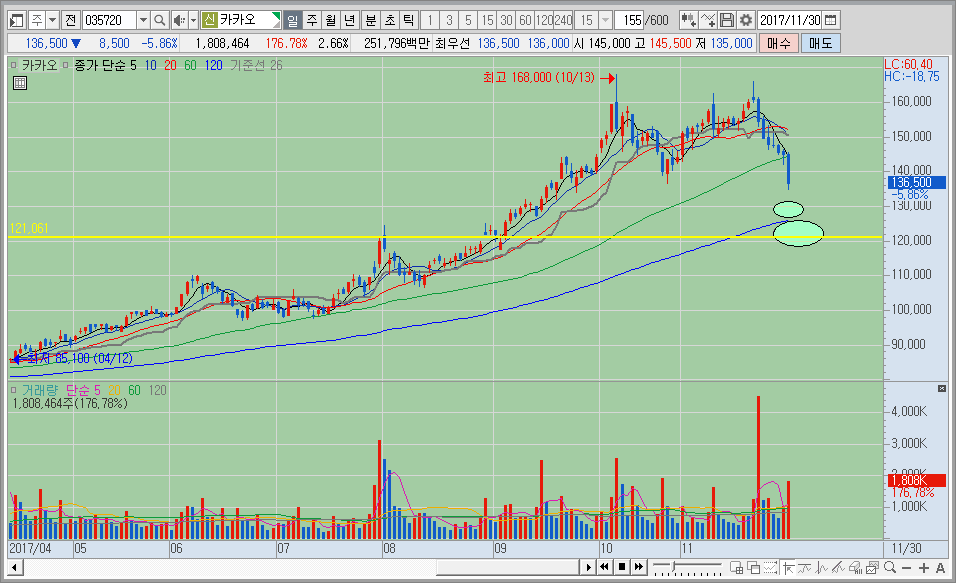This screenshot has width=956, height=583.
Task: Close the volume panel with small x
Action: (941, 388)
